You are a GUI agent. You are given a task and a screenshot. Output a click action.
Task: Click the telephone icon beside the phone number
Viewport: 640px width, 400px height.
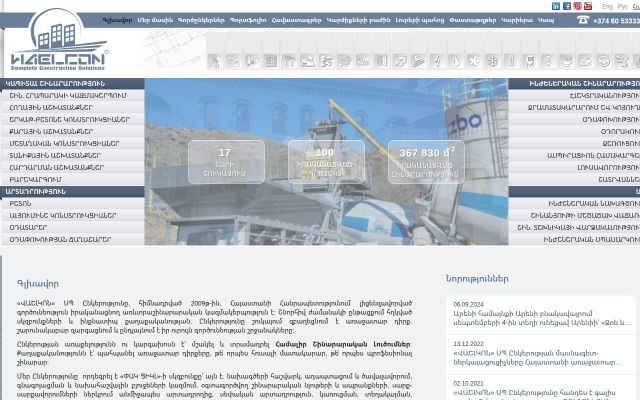(x=583, y=20)
